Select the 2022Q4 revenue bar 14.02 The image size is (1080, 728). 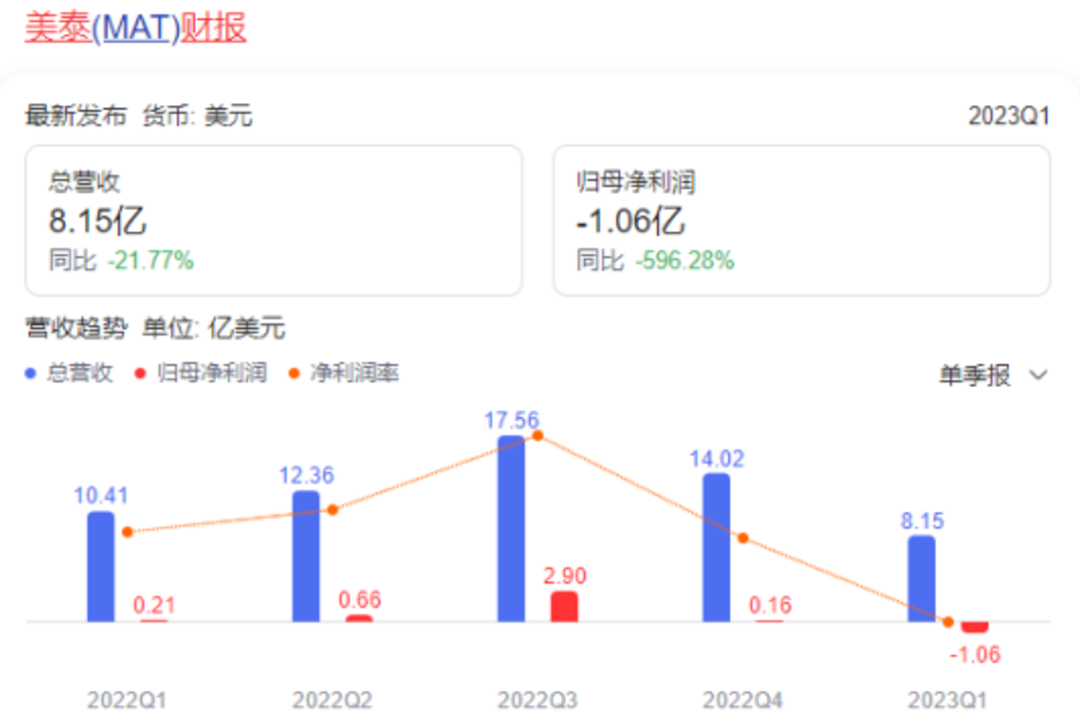tap(716, 548)
